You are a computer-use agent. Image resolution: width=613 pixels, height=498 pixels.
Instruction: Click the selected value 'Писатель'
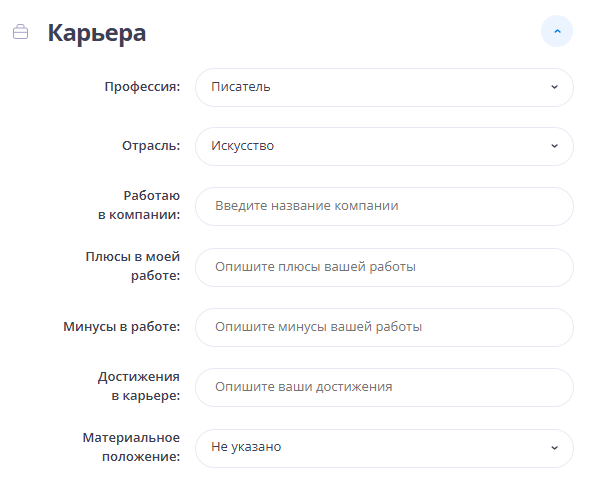pos(241,87)
